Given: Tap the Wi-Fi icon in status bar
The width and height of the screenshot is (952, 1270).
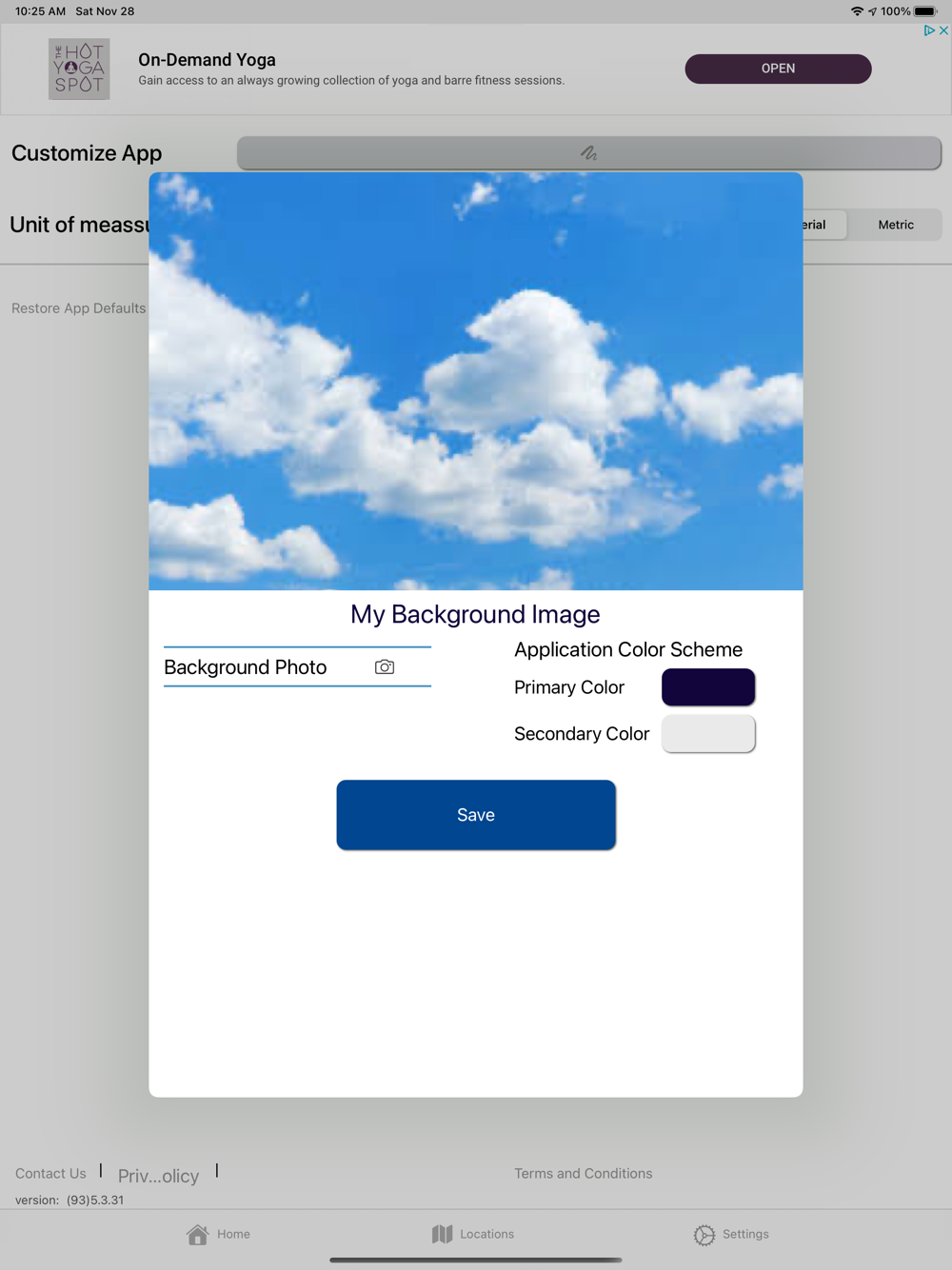Looking at the screenshot, I should click(857, 11).
